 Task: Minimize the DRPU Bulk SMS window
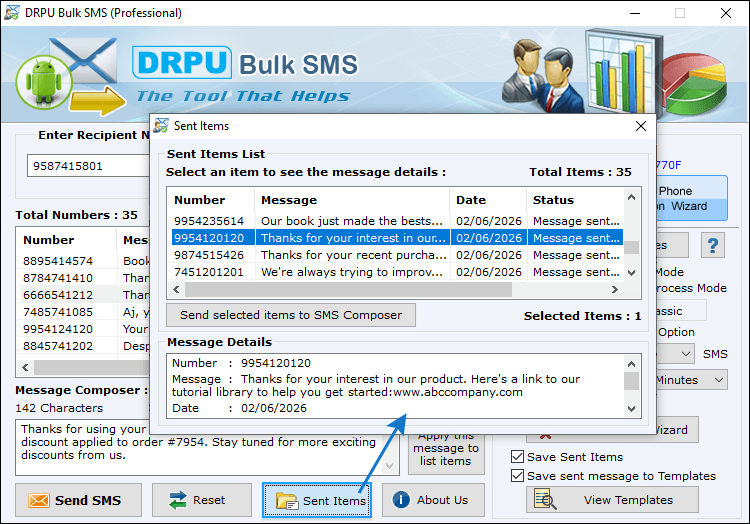point(635,13)
